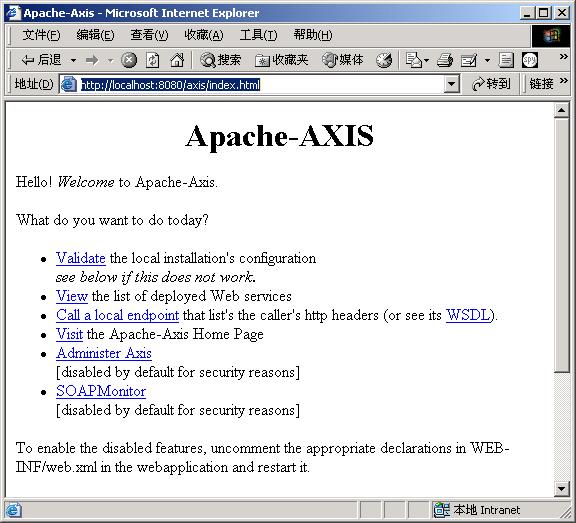
Task: Click the Edit page toolbar icon
Action: 469,60
